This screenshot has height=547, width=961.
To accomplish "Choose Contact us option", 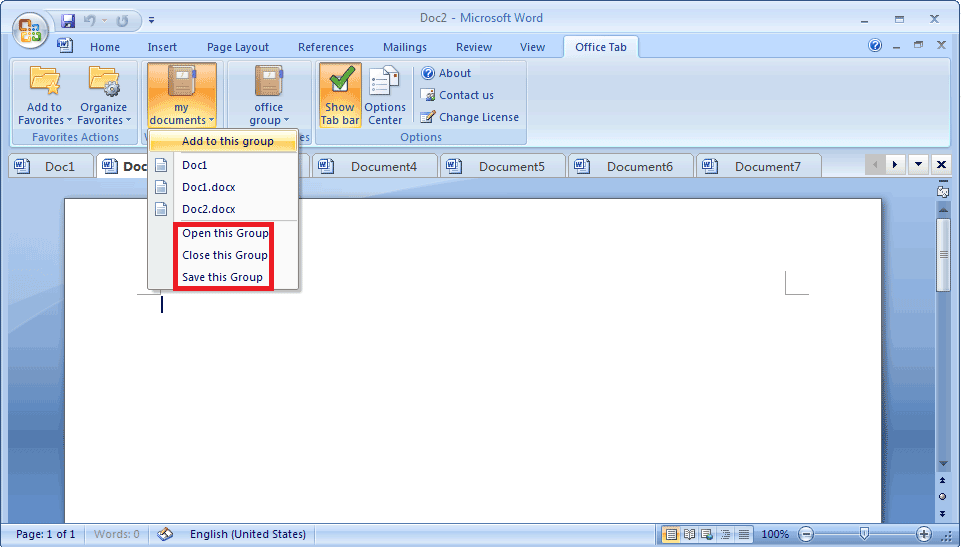I will [x=457, y=95].
